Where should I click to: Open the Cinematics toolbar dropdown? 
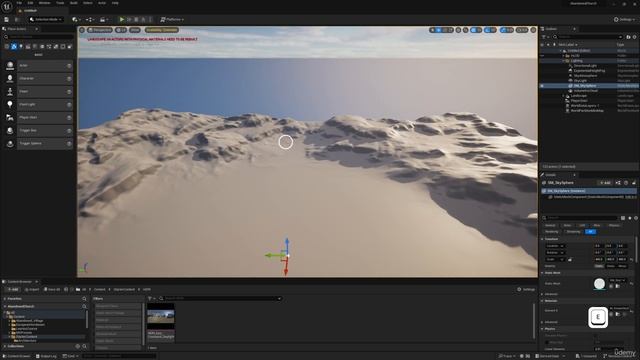tap(103, 19)
